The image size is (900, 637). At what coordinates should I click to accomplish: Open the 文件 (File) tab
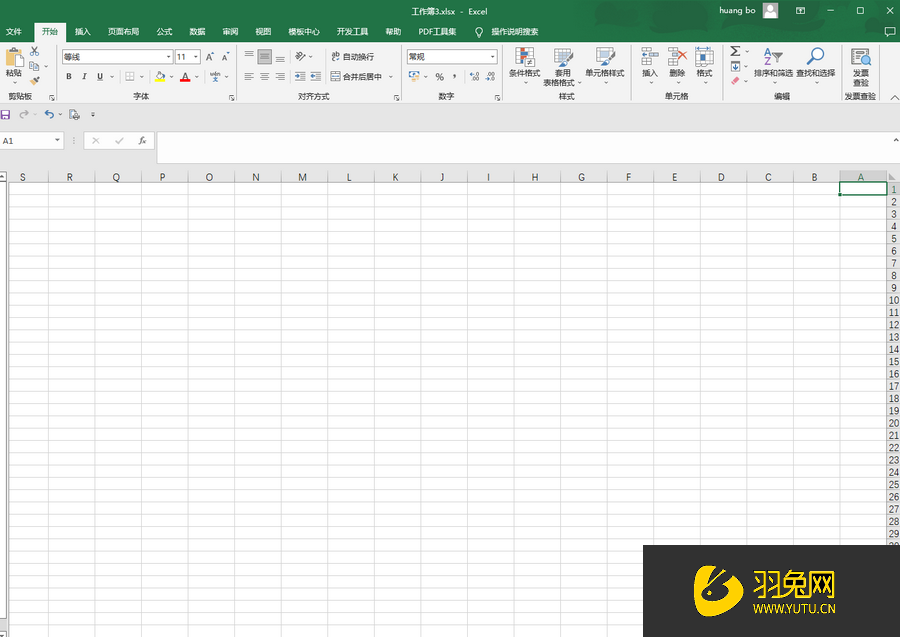[x=14, y=32]
